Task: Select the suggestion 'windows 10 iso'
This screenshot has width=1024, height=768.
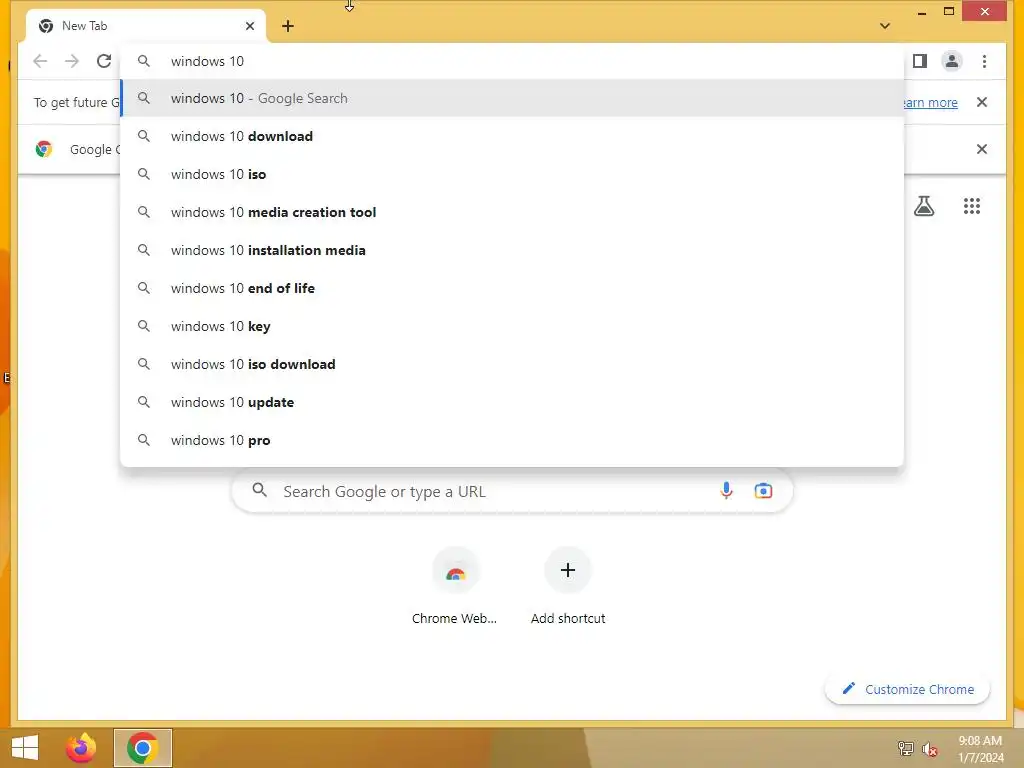Action: 512,174
